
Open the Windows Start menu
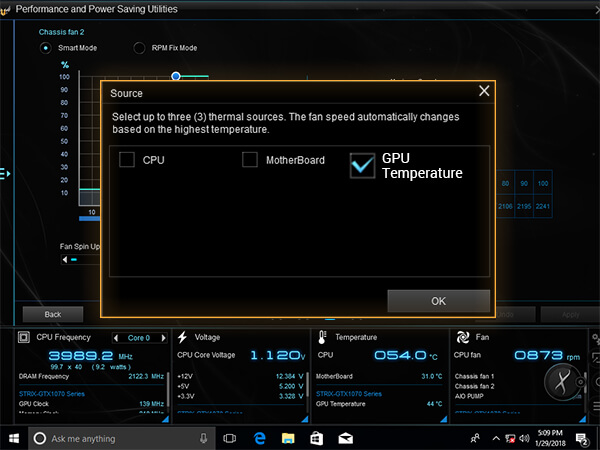pos(13,438)
